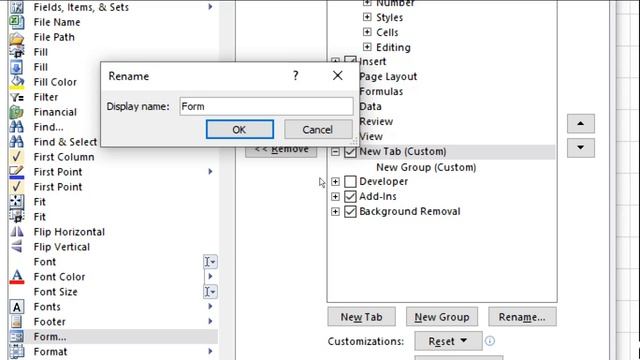
Task: Click the Fields, Items, & Sets icon
Action: pyautogui.click(x=16, y=7)
